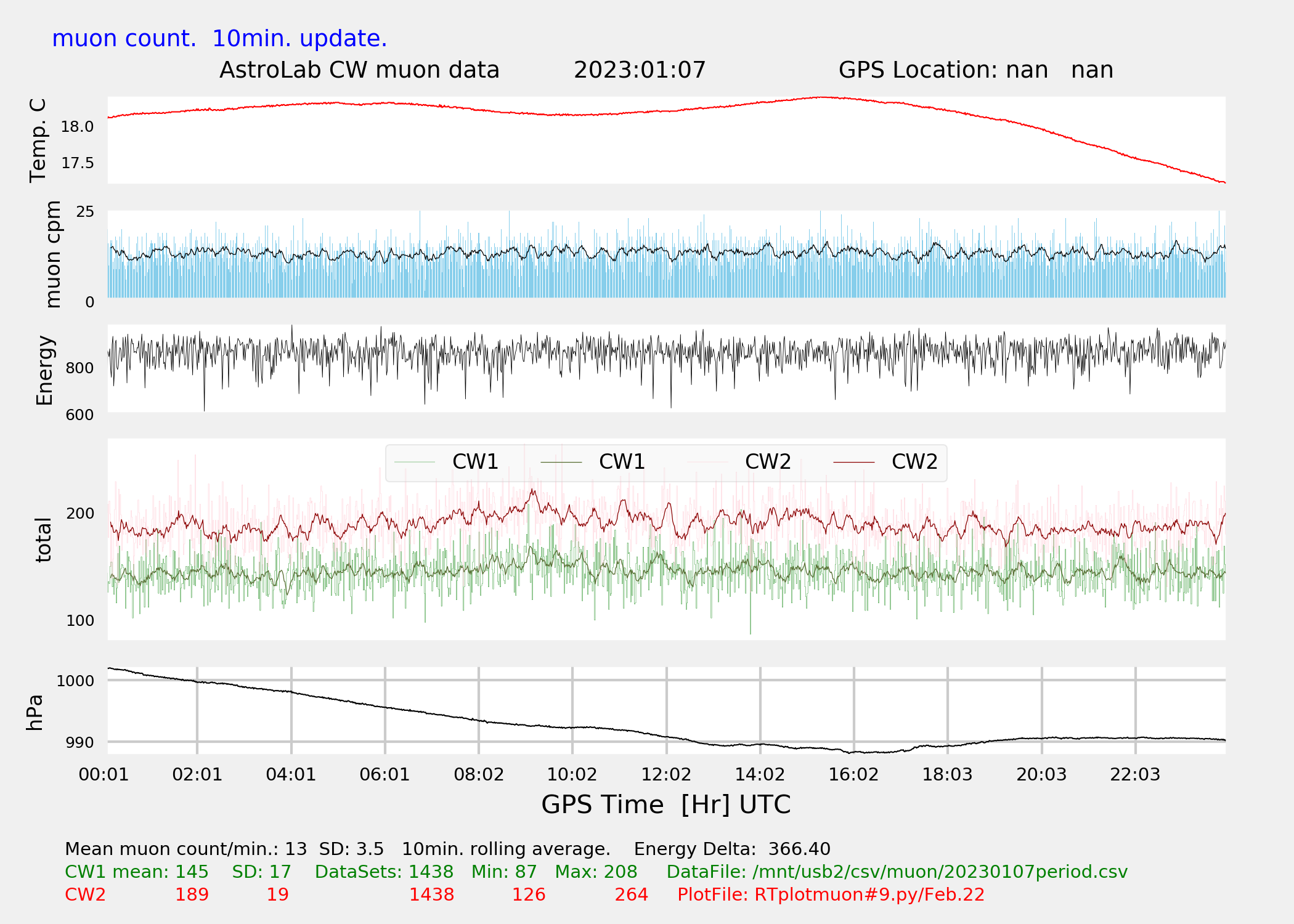Click the 'GPS Location: nan nan' text
This screenshot has width=1294, height=924.
pos(975,70)
